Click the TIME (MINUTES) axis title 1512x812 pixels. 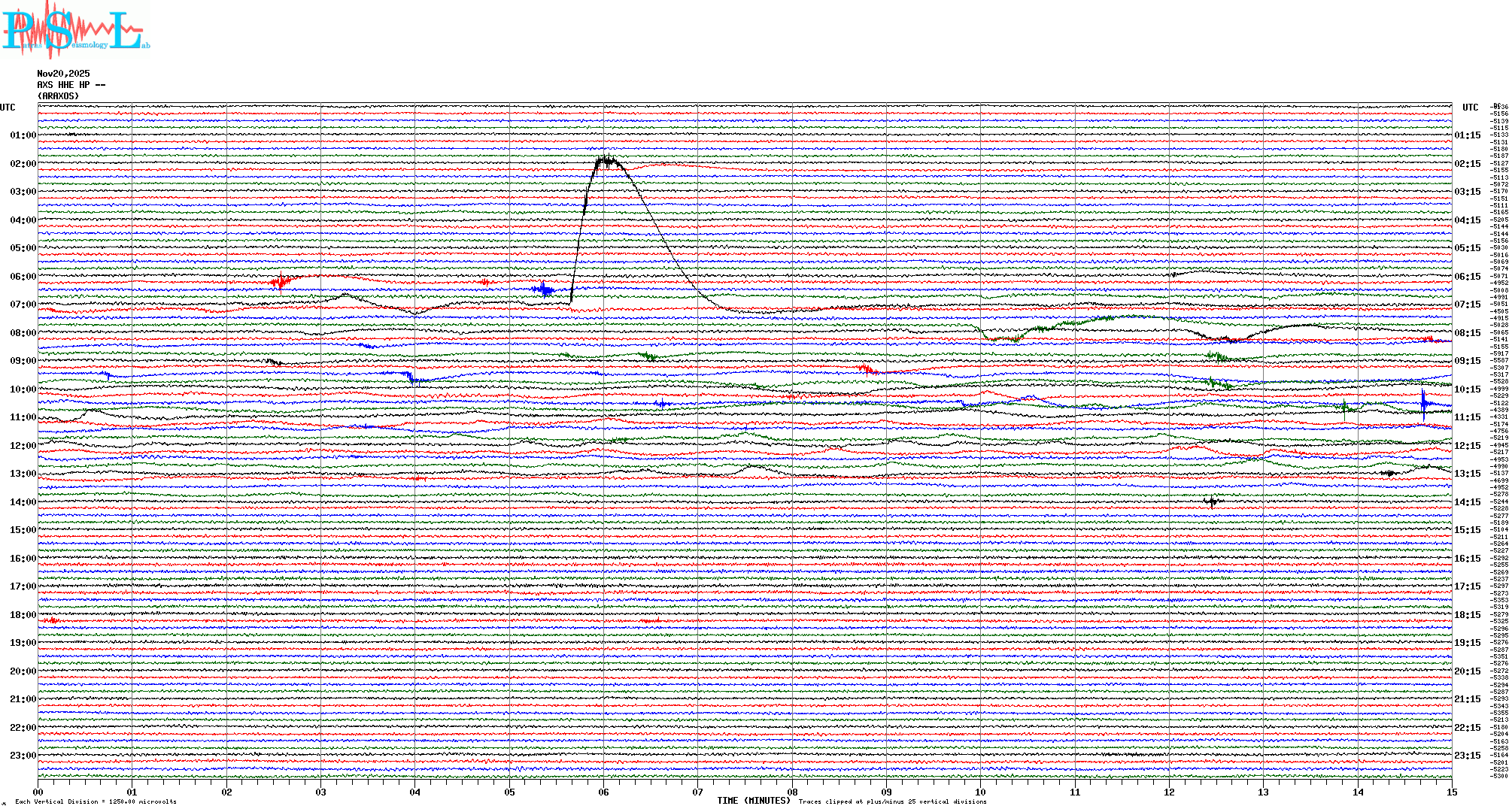coord(754,801)
